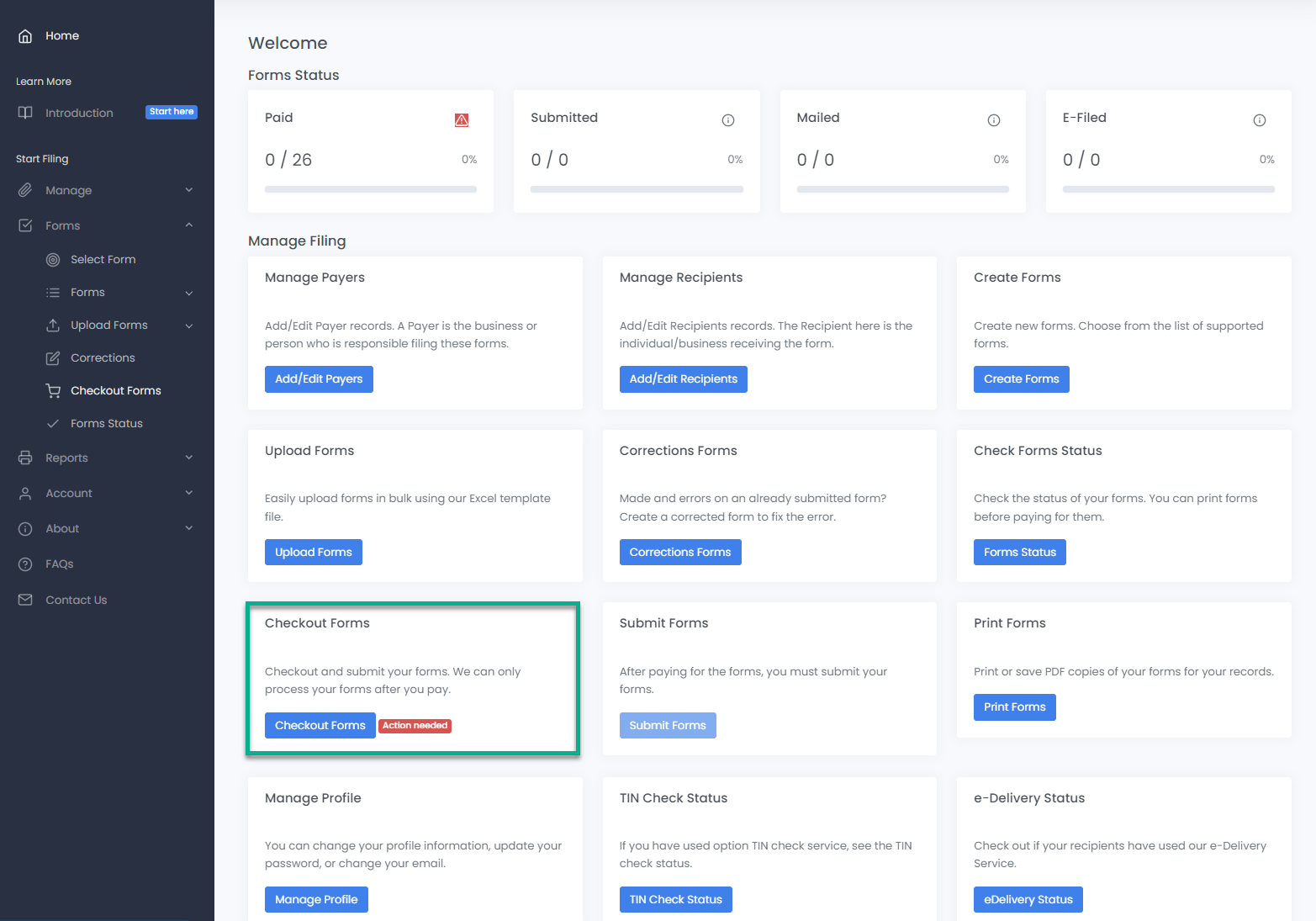Viewport: 1316px width, 921px height.
Task: Click the Paid progress bar
Action: tap(370, 190)
